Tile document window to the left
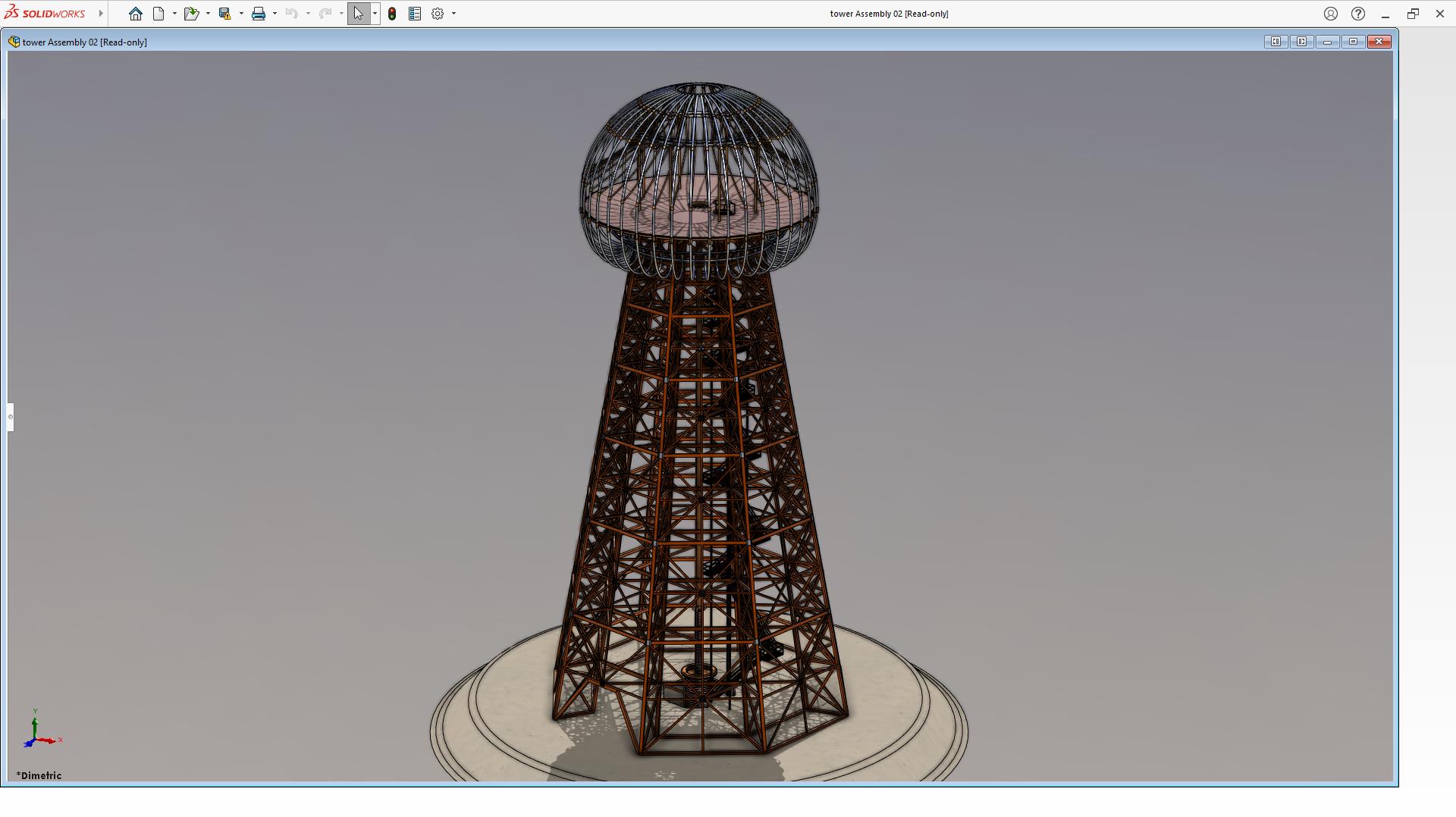 coord(1276,42)
